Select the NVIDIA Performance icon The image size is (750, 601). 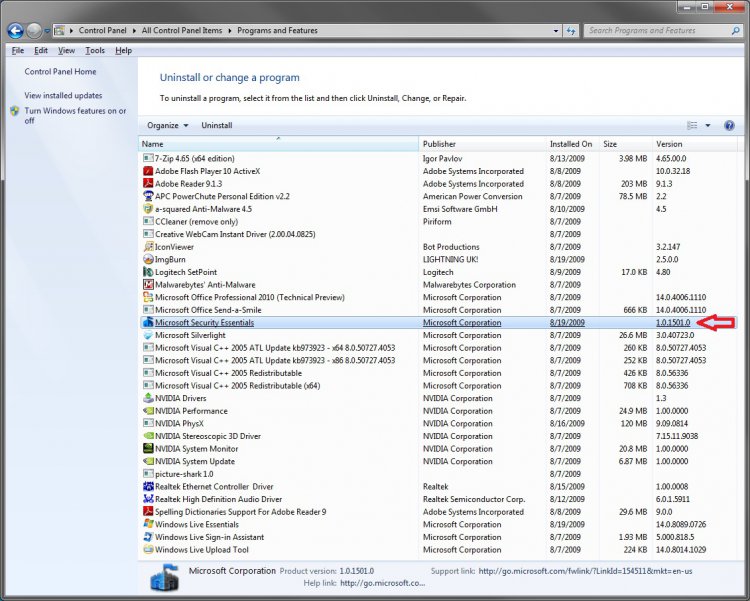pyautogui.click(x=148, y=411)
